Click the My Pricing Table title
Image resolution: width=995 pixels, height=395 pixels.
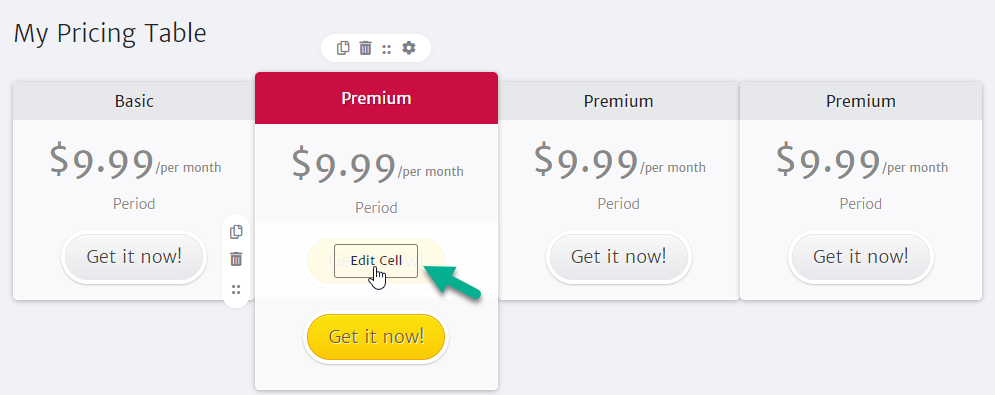click(x=110, y=33)
